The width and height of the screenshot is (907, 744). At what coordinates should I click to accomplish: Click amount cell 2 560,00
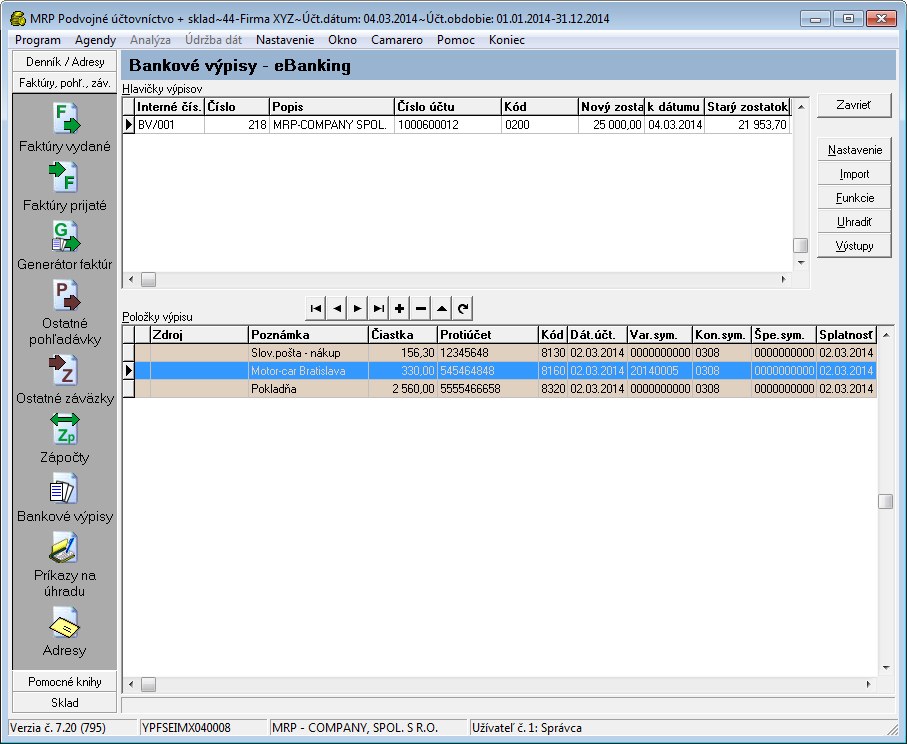[403, 389]
